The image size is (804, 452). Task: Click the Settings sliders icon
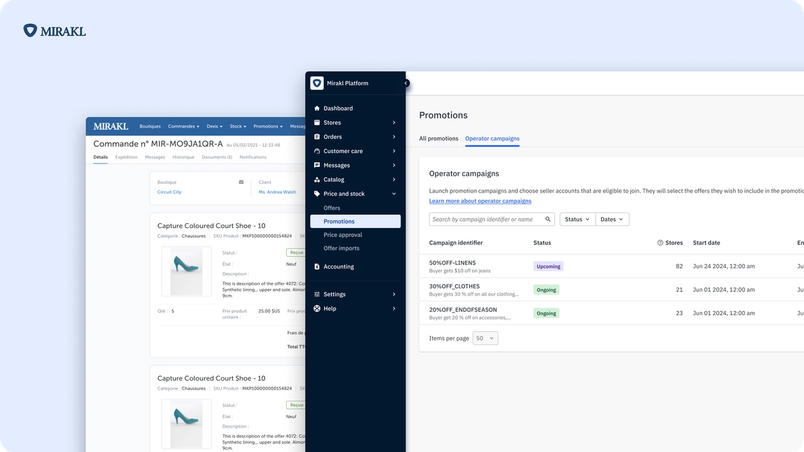tap(317, 294)
